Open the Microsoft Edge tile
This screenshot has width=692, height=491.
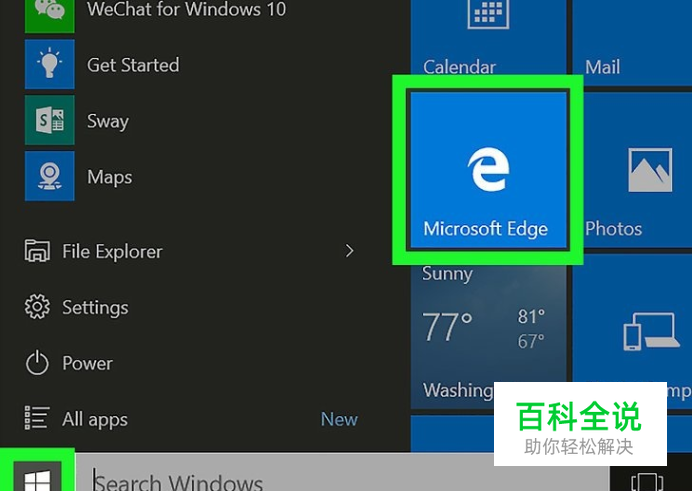[488, 170]
